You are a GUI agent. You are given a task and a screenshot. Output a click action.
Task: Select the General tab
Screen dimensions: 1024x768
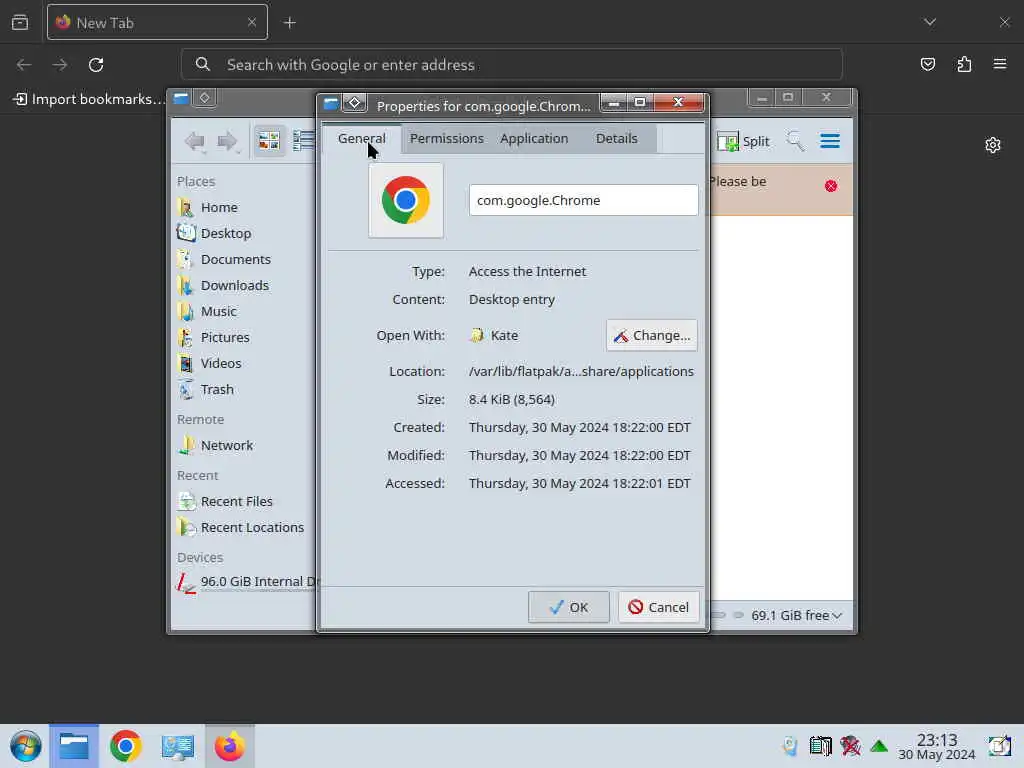coord(361,138)
